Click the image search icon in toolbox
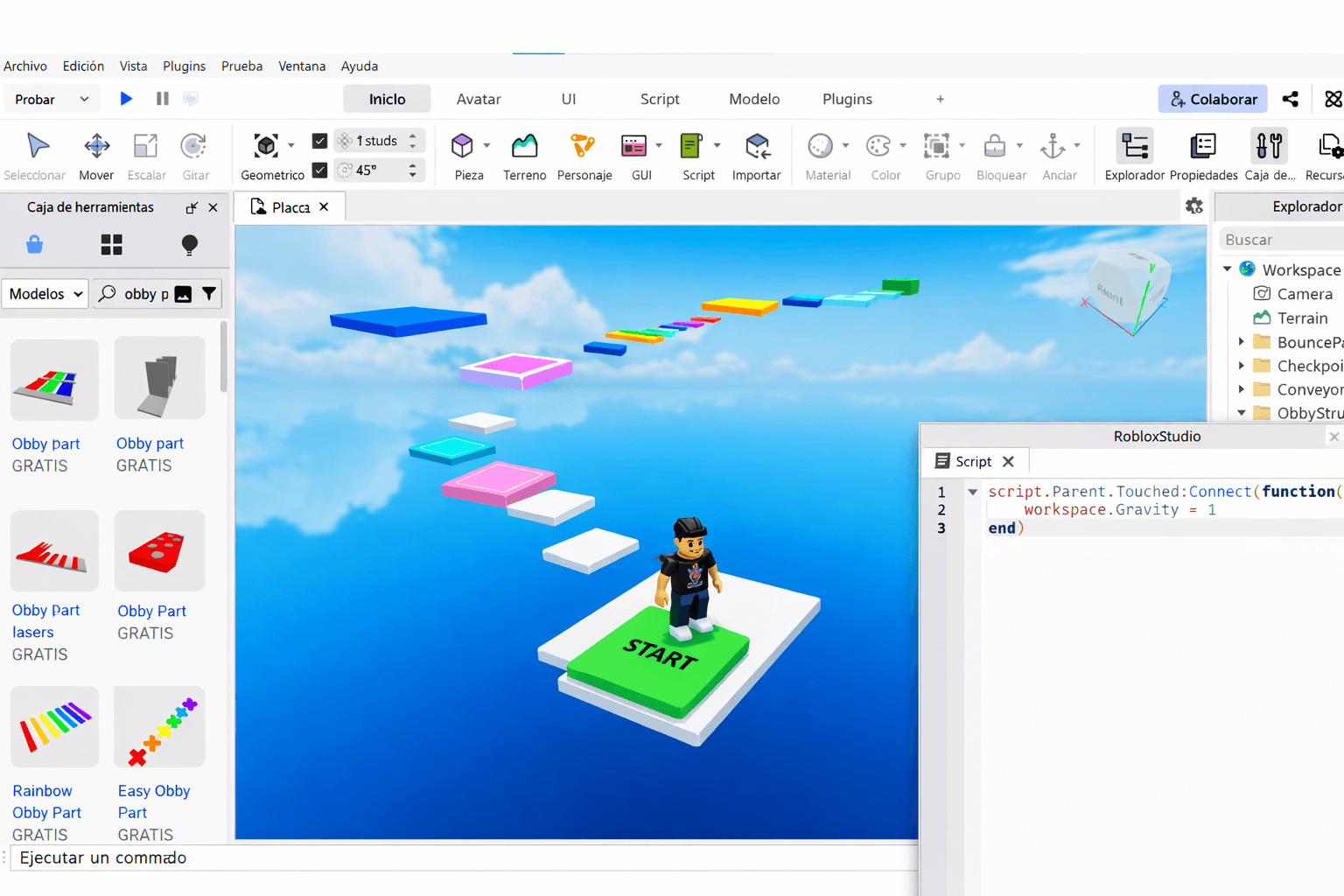1344x896 pixels. click(183, 294)
